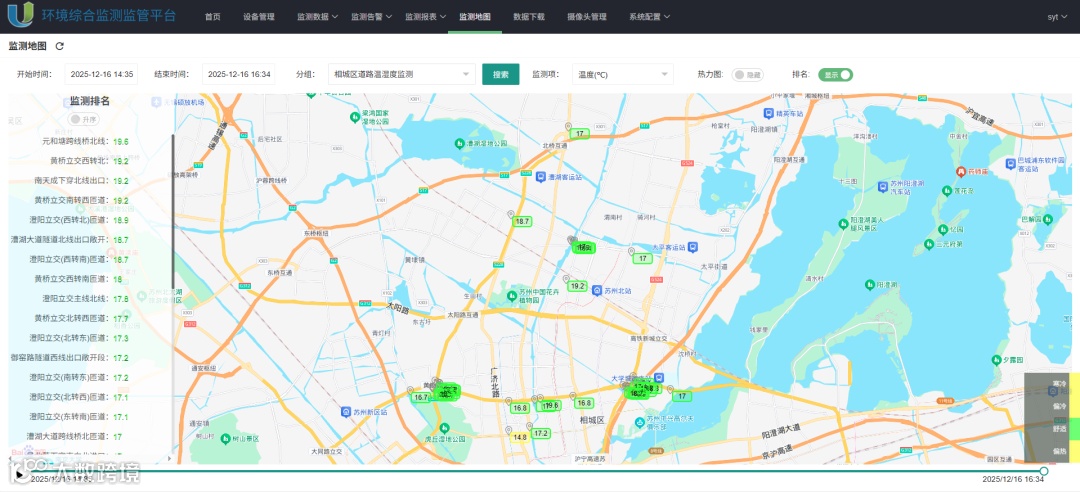
Task: Click 16.8 marker near 相城区 label
Action: 584,403
